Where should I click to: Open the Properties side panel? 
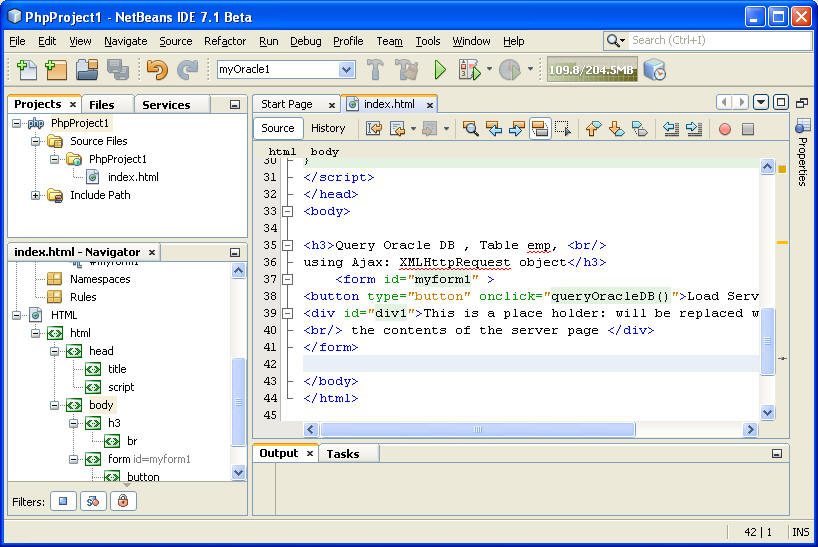[x=802, y=152]
